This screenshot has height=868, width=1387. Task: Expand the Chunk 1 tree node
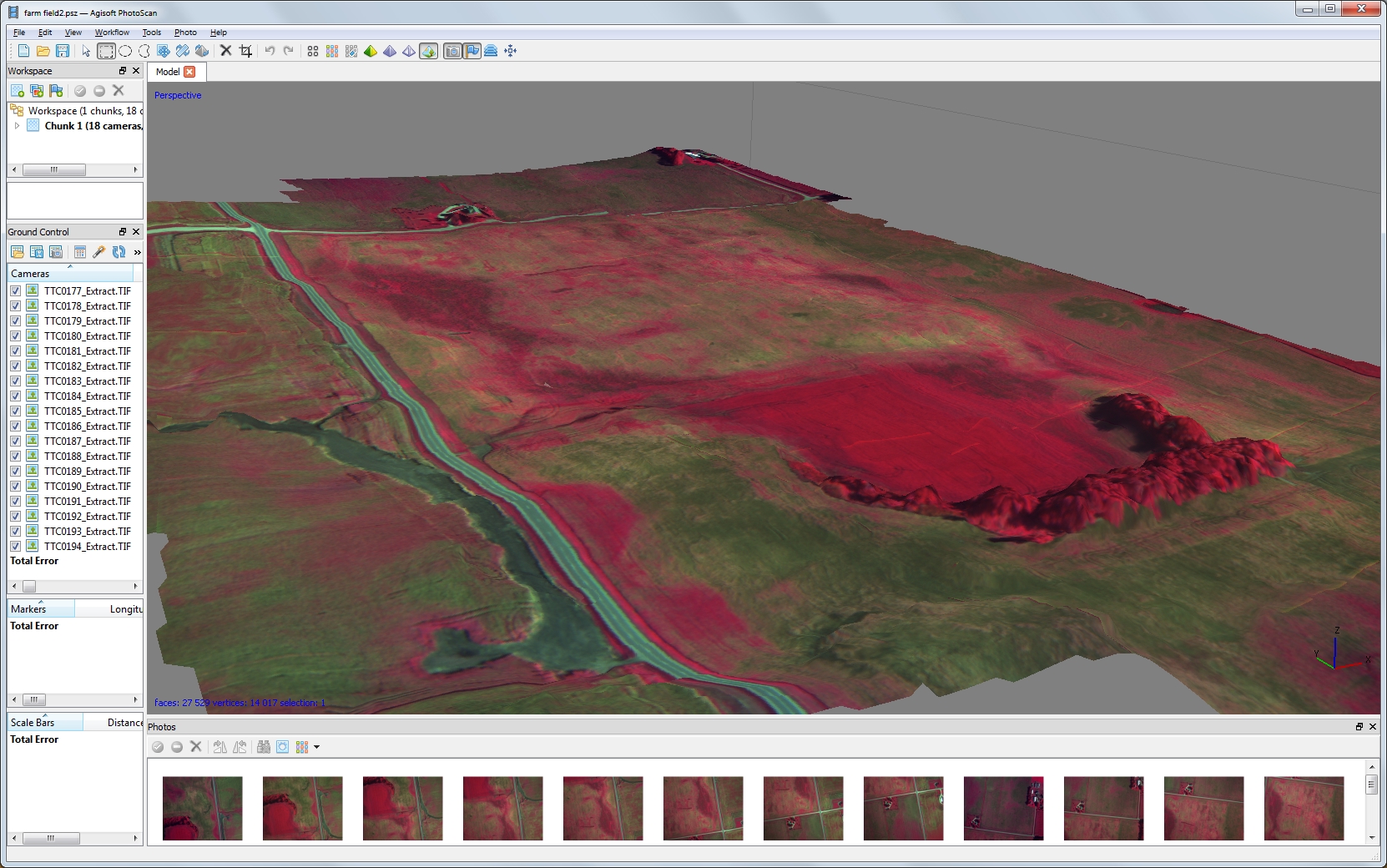coord(17,126)
